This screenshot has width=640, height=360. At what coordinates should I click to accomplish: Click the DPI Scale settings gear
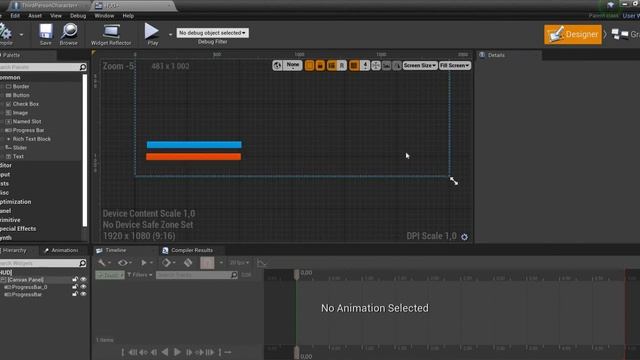pyautogui.click(x=464, y=237)
